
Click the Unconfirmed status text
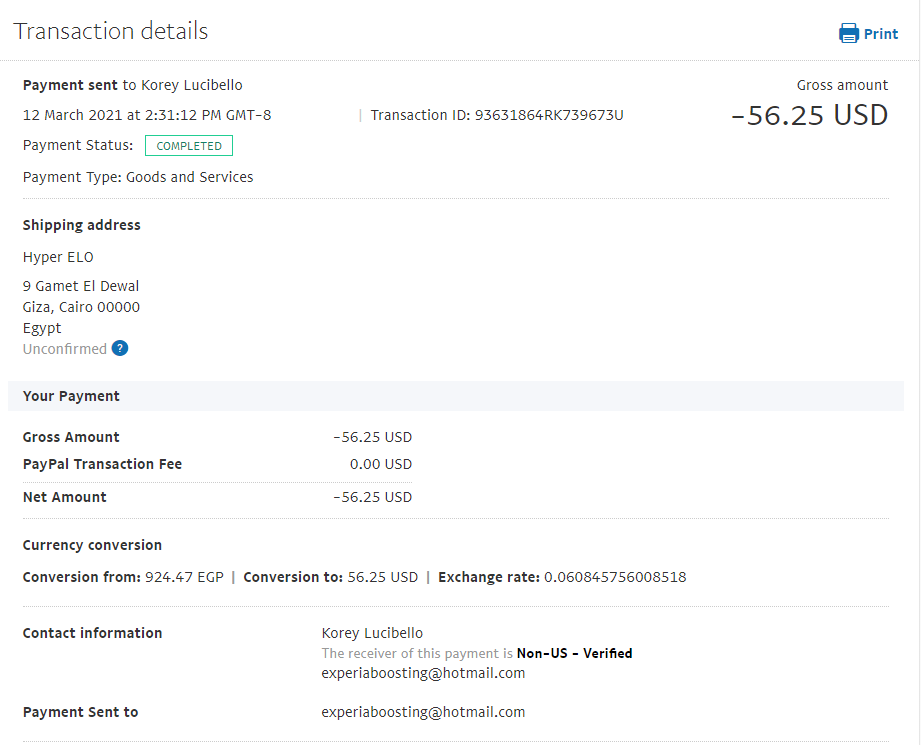[x=65, y=349]
